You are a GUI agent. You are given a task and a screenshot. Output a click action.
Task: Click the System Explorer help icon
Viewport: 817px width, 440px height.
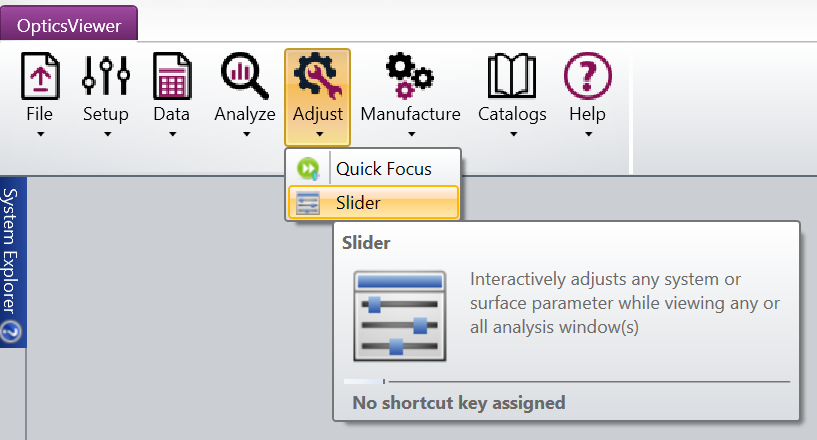12,333
